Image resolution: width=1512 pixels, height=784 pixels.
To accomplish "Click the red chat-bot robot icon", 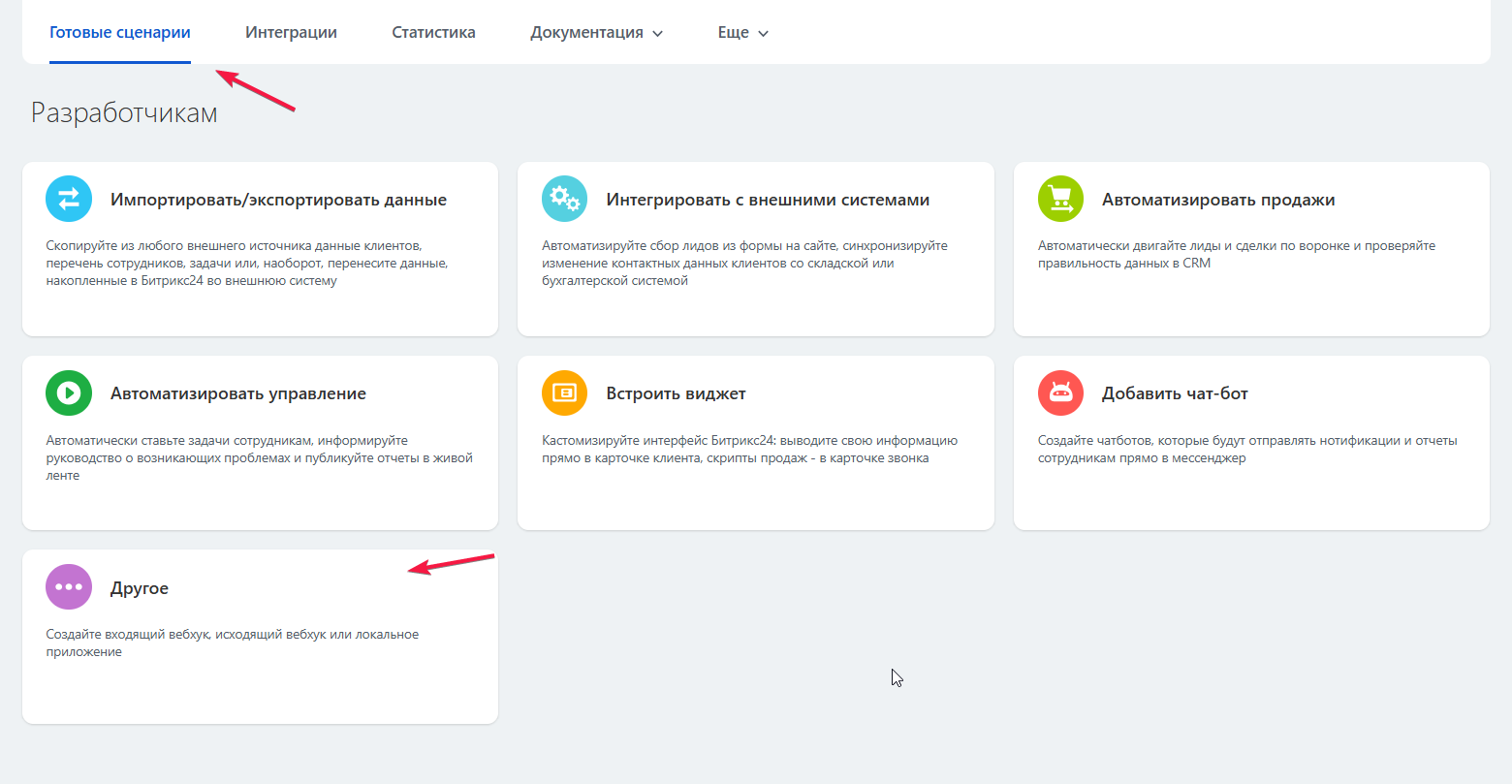I will [1060, 393].
